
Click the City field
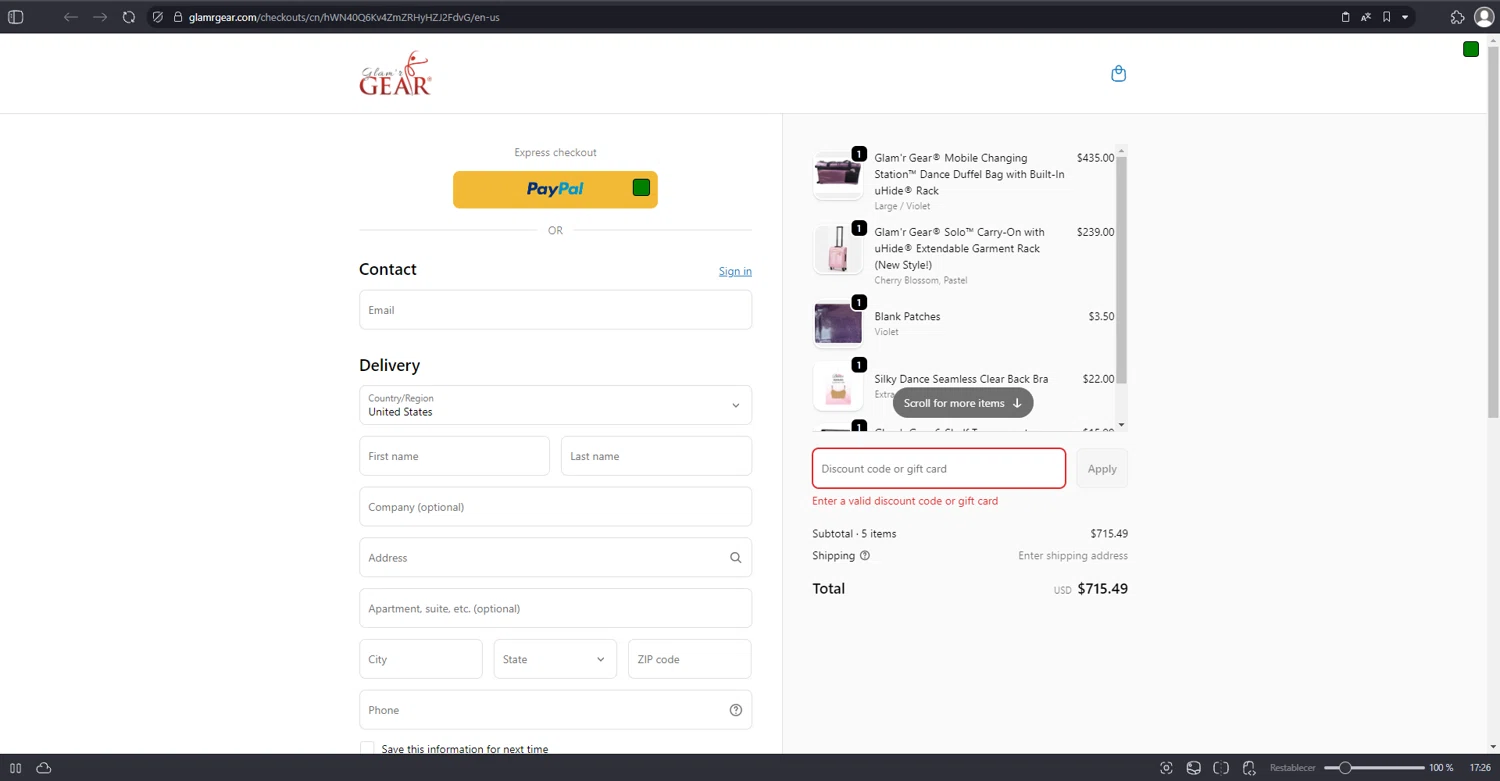(420, 659)
